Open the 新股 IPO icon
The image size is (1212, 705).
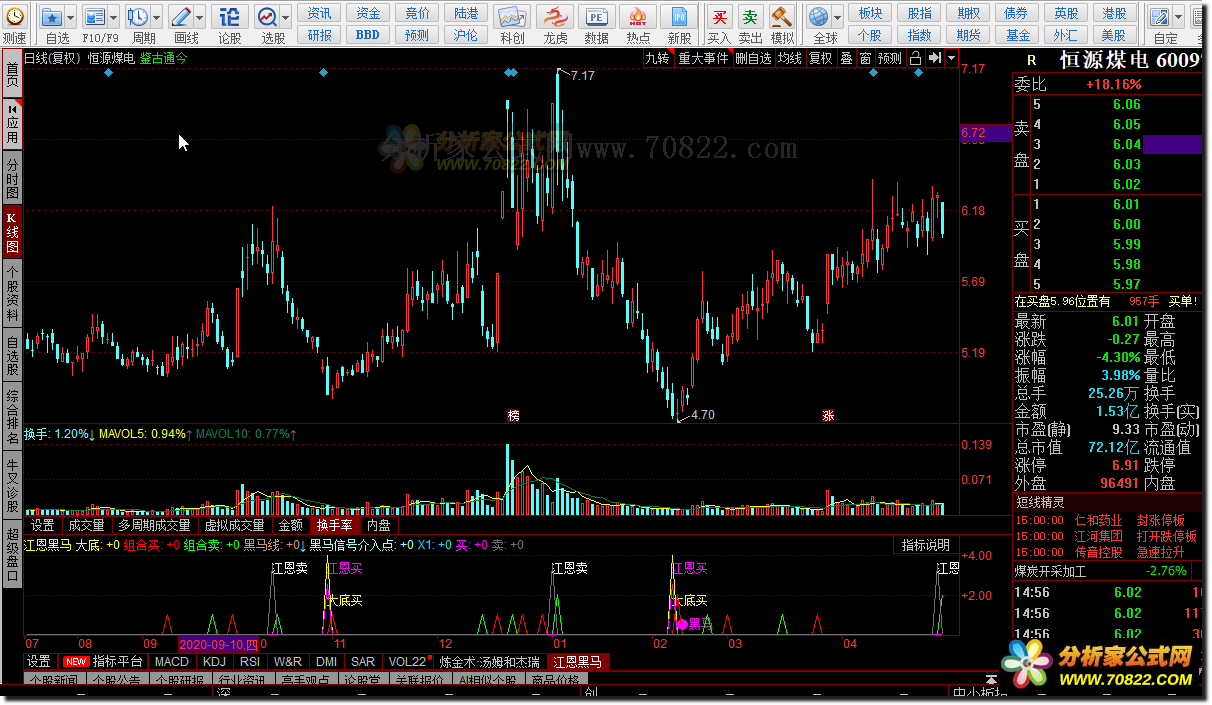point(679,17)
